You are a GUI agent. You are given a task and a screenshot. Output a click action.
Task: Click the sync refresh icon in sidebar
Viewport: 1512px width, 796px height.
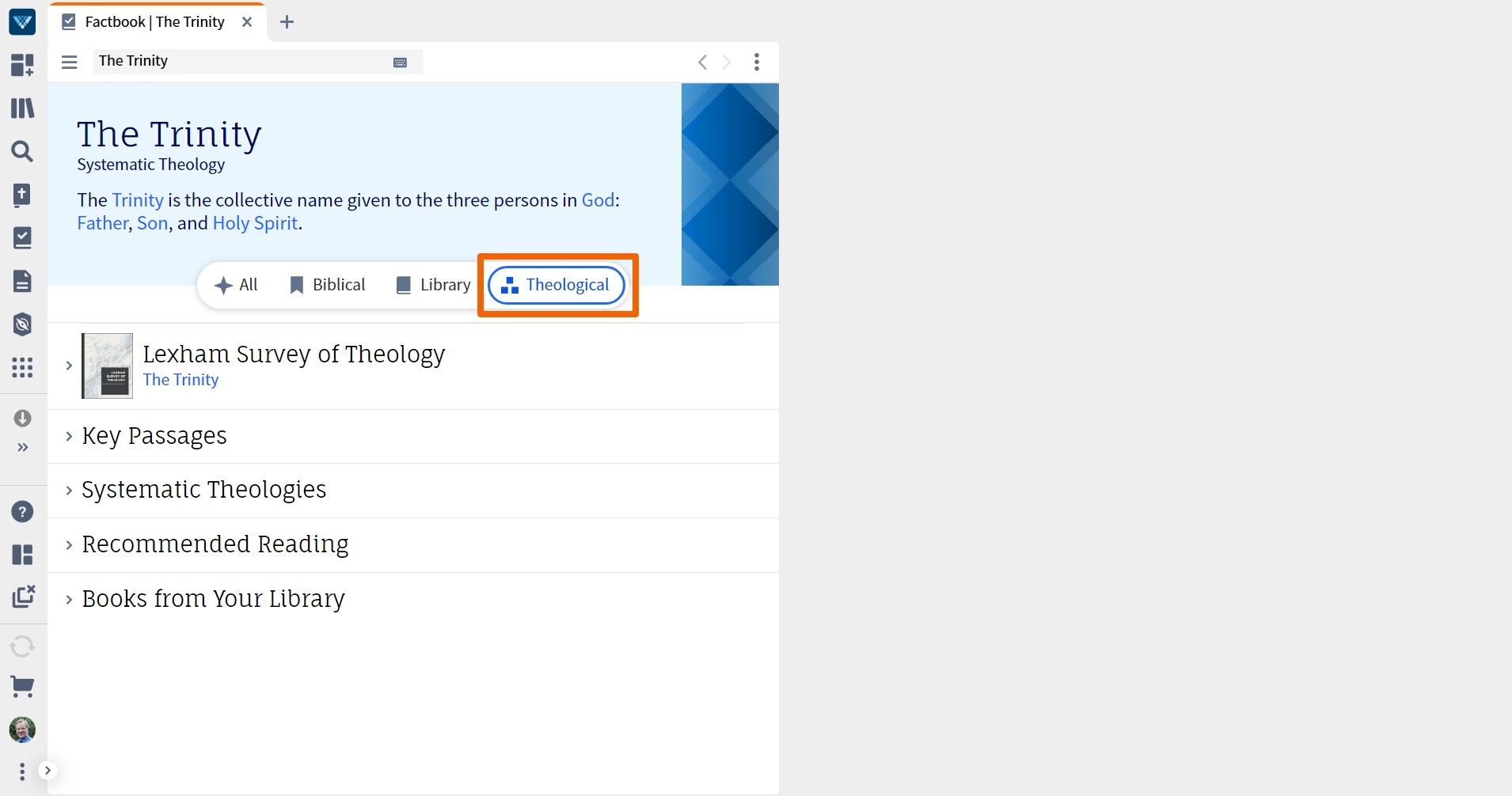pos(22,646)
